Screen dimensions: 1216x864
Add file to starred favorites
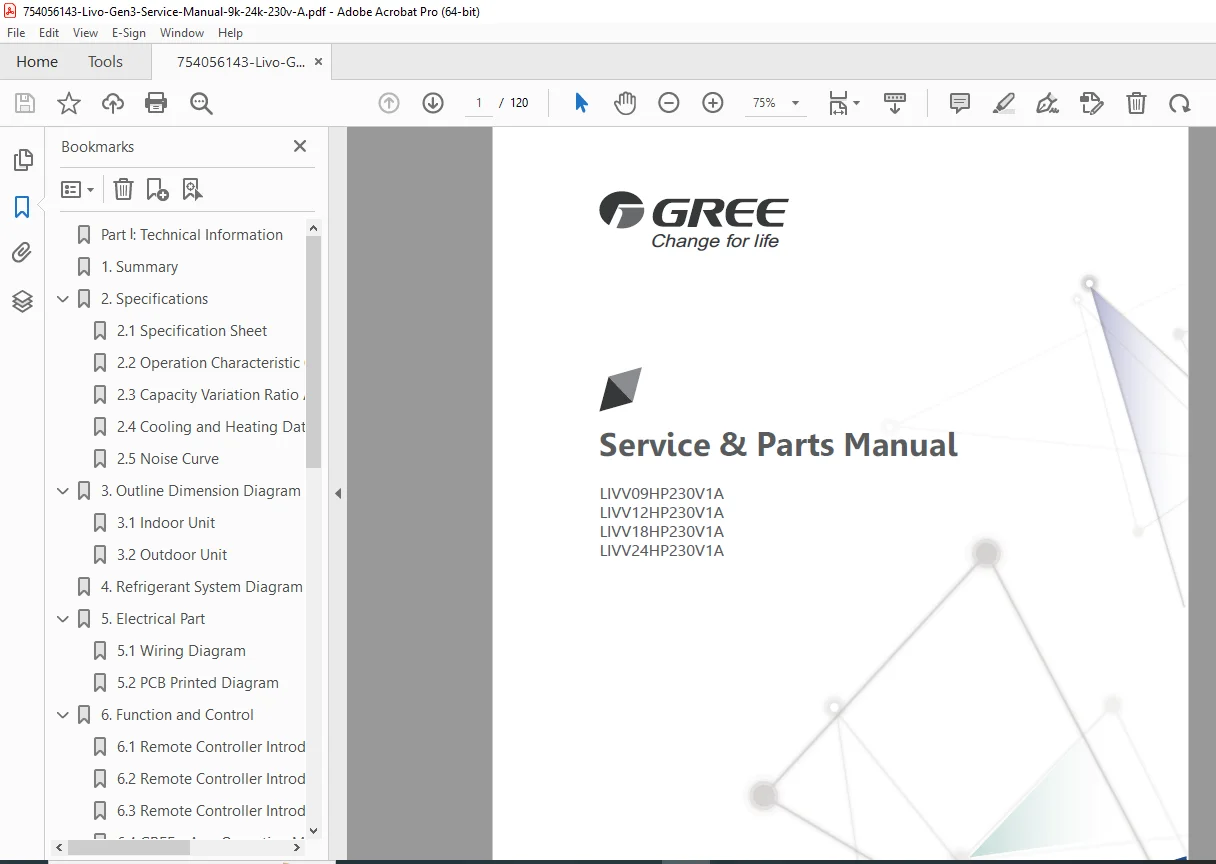coord(69,103)
